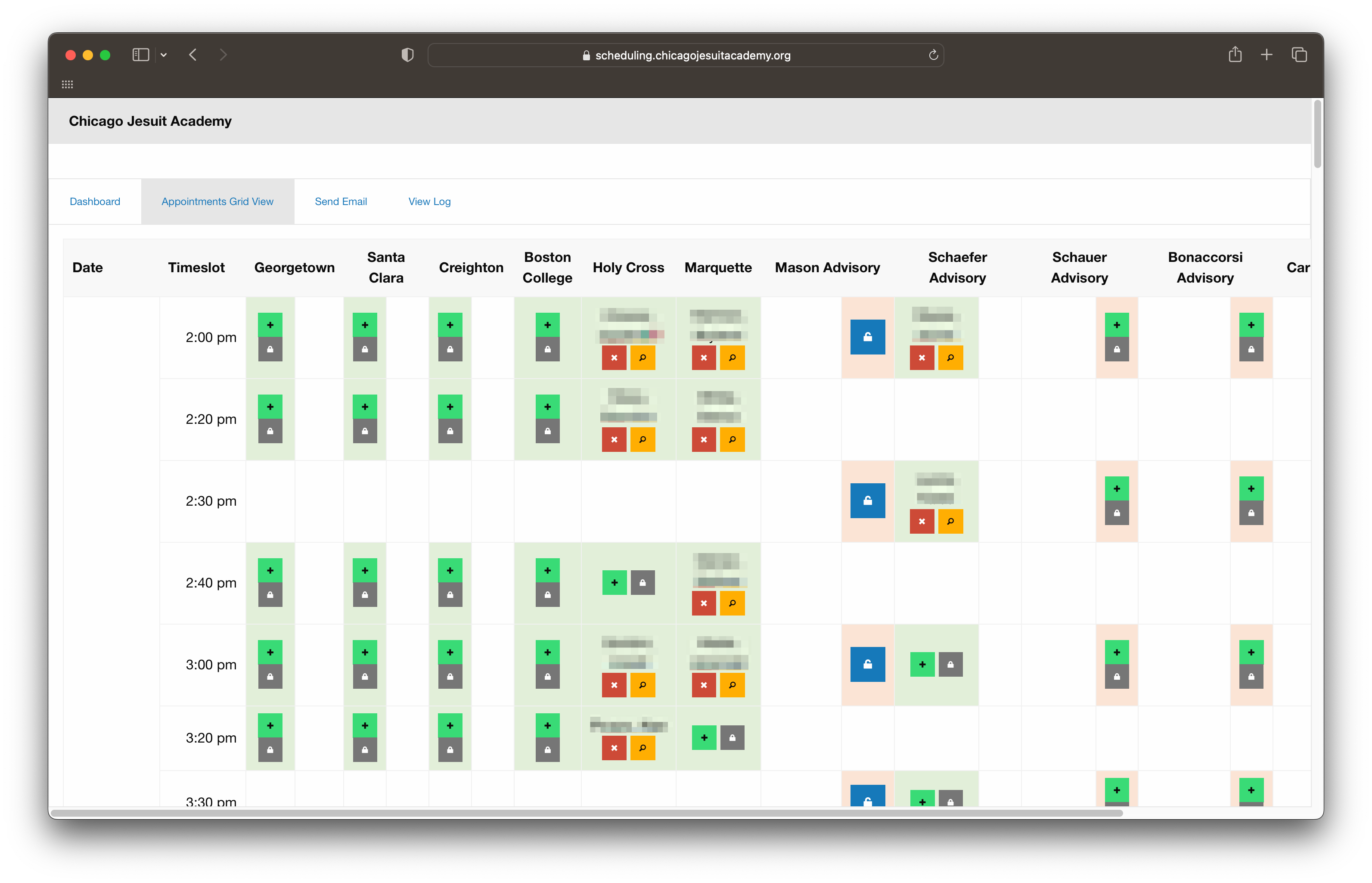Cancel Holy Cross 2:00 pm appointment
The image size is (1372, 883).
(x=614, y=358)
